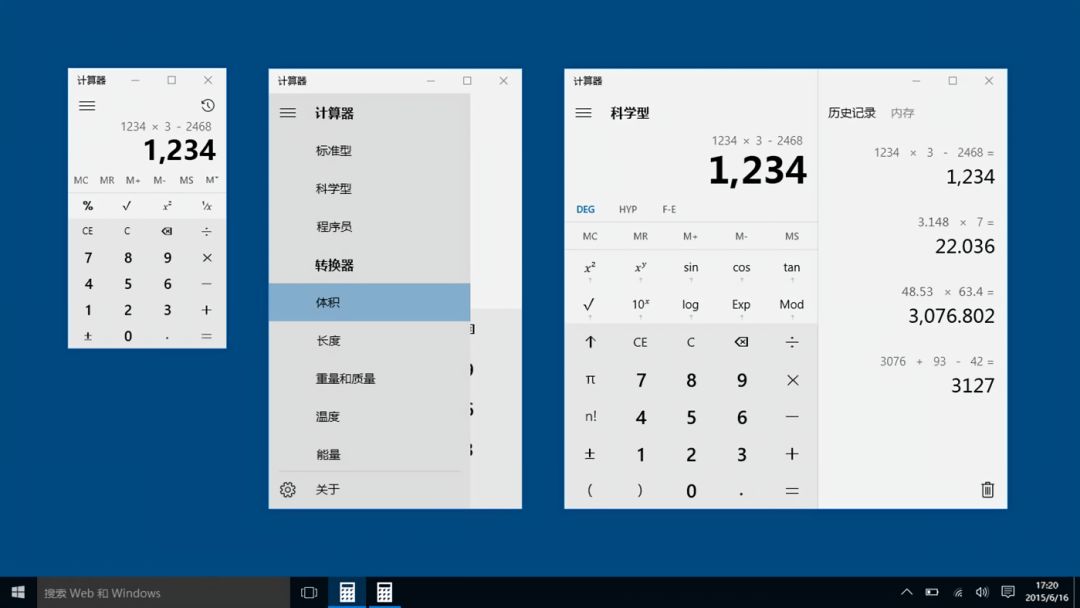Toggle the HYP hyperbolic function mode

[x=627, y=210]
